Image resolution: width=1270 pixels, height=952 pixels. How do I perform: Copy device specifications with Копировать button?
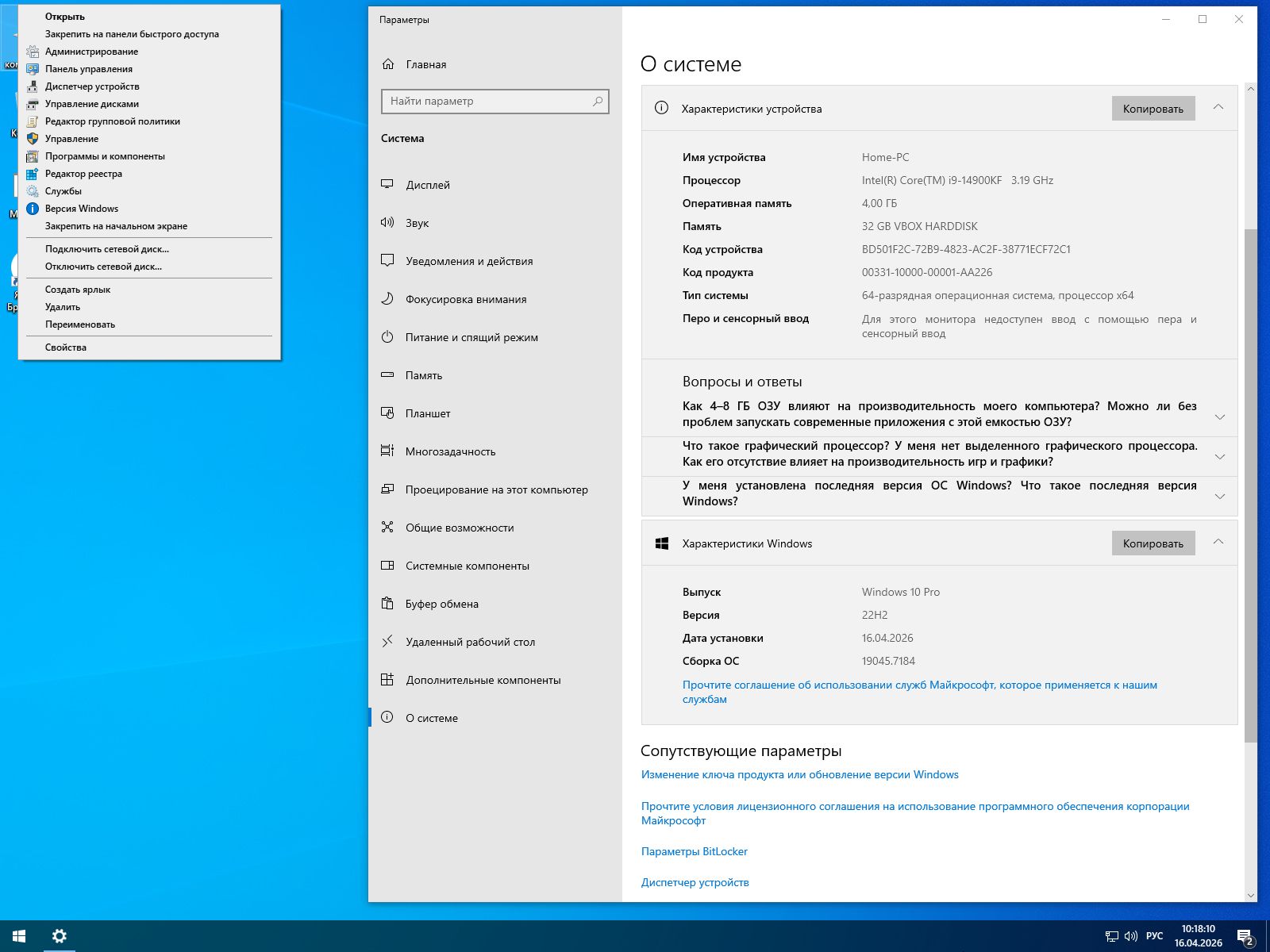click(x=1153, y=109)
